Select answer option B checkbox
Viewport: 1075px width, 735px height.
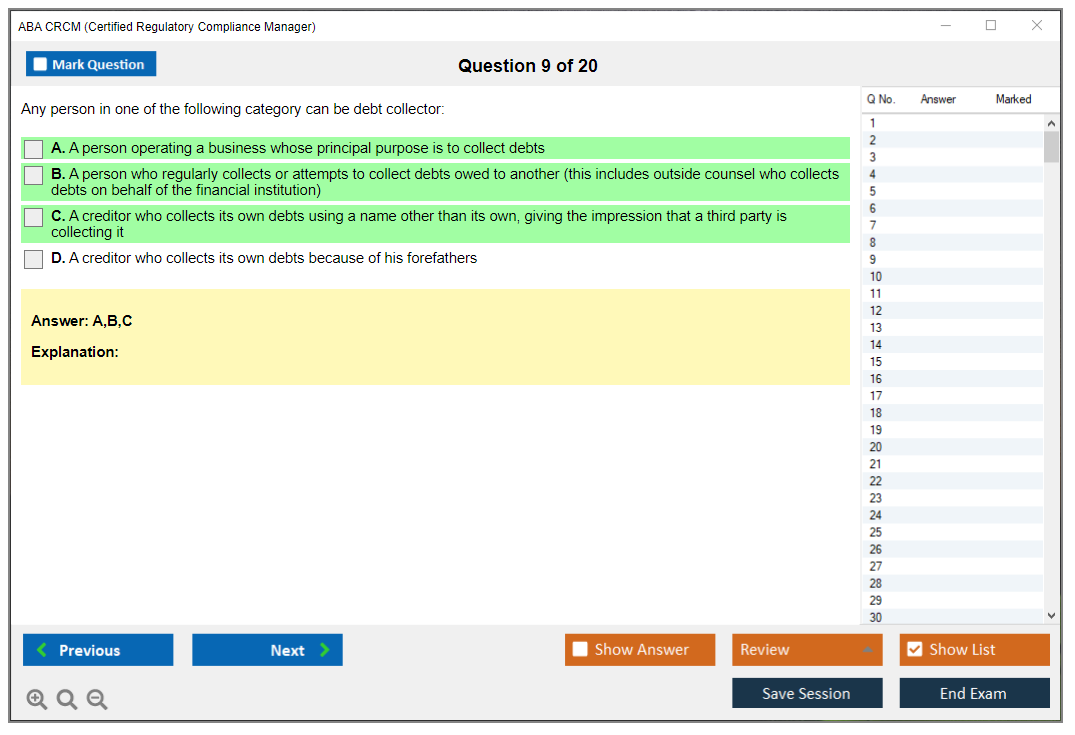(x=34, y=175)
